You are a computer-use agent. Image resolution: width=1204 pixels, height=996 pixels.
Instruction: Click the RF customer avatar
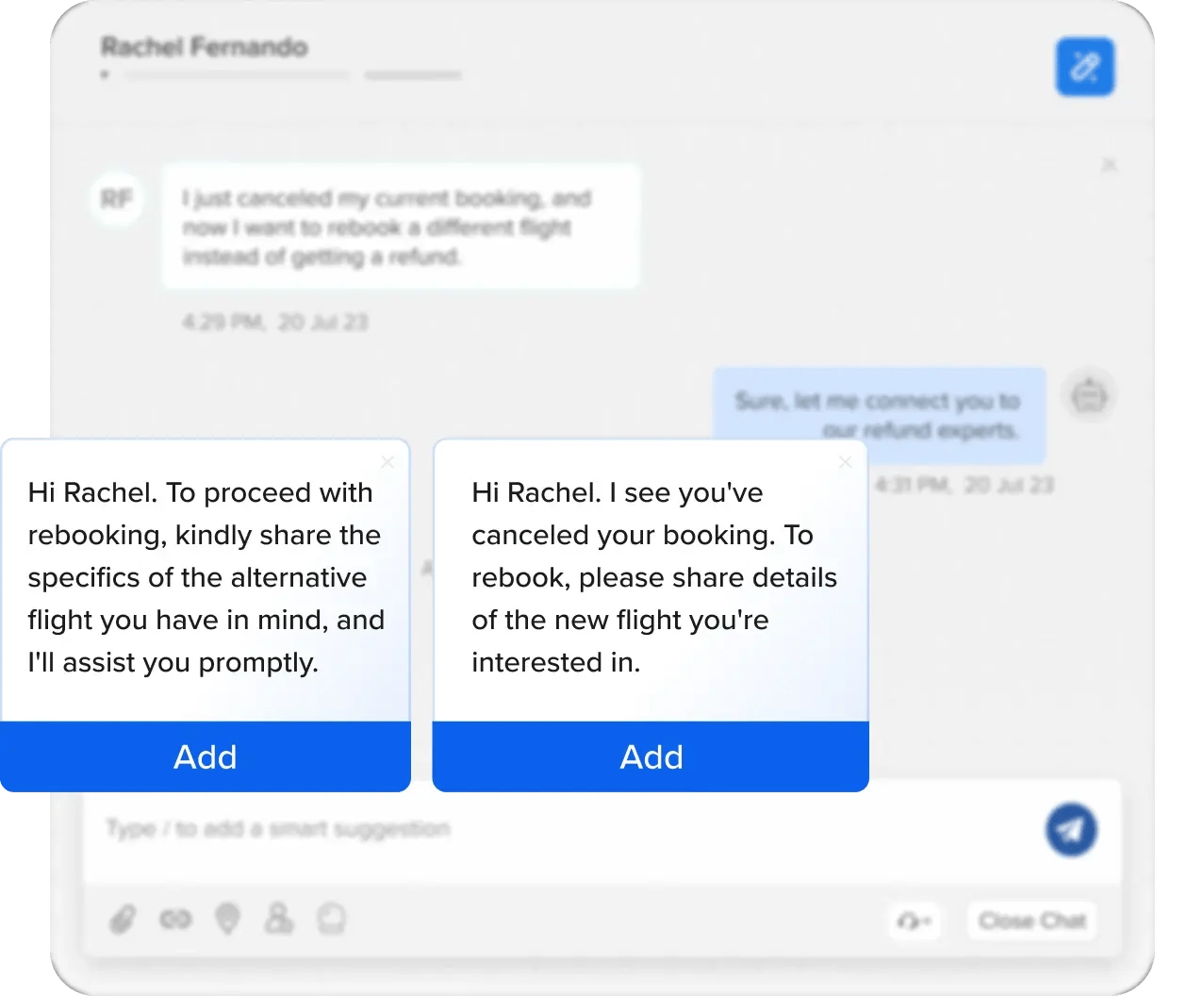tap(117, 199)
